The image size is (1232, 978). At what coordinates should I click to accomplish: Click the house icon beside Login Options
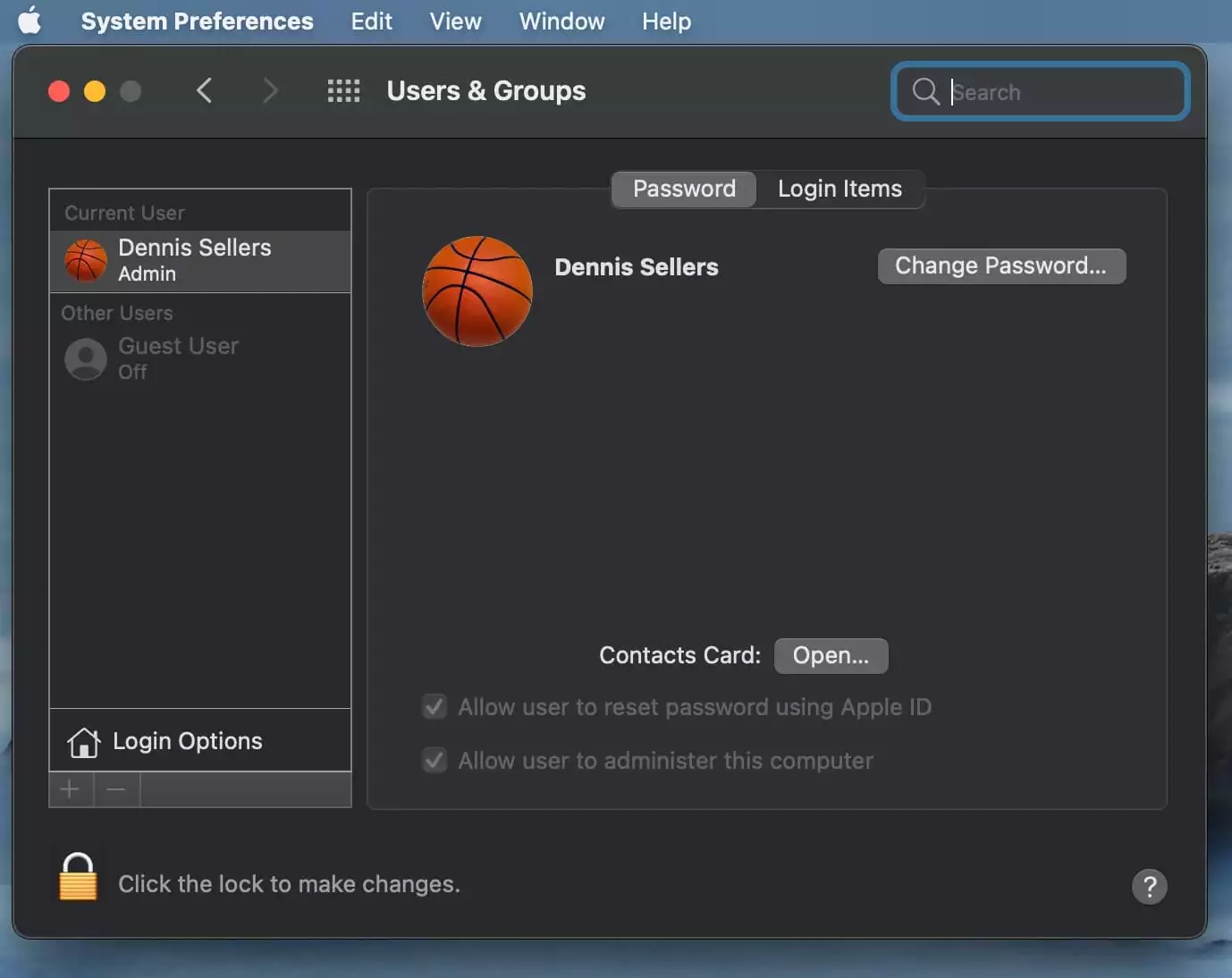point(83,742)
